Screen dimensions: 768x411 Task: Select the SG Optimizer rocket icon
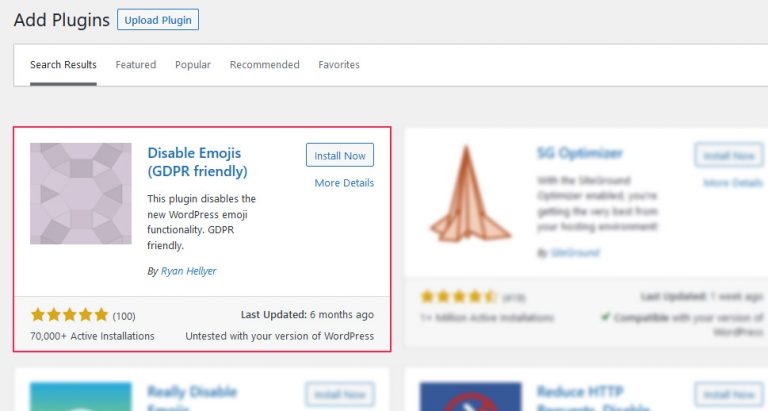pyautogui.click(x=470, y=193)
